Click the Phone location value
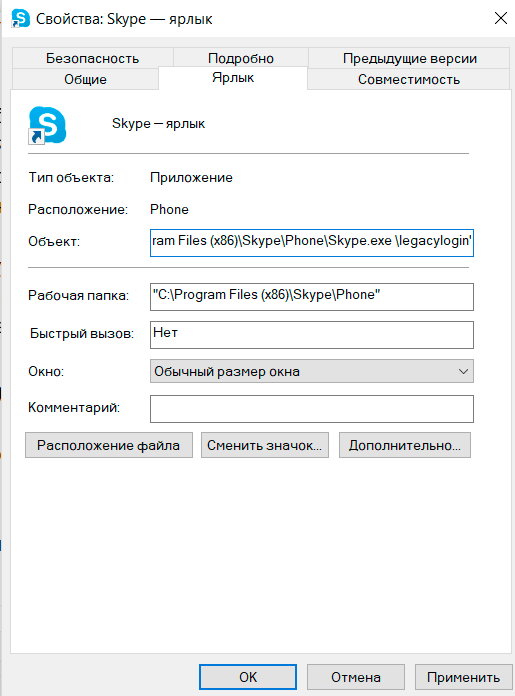Screen dimensions: 515x696 coord(169,209)
